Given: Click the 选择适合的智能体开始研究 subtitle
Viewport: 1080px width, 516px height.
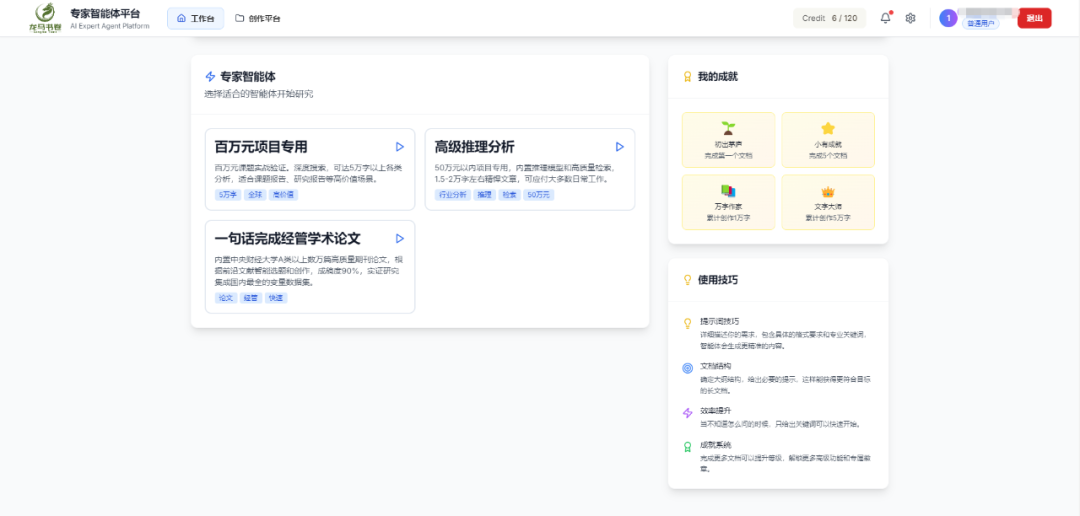Looking at the screenshot, I should coord(258,94).
